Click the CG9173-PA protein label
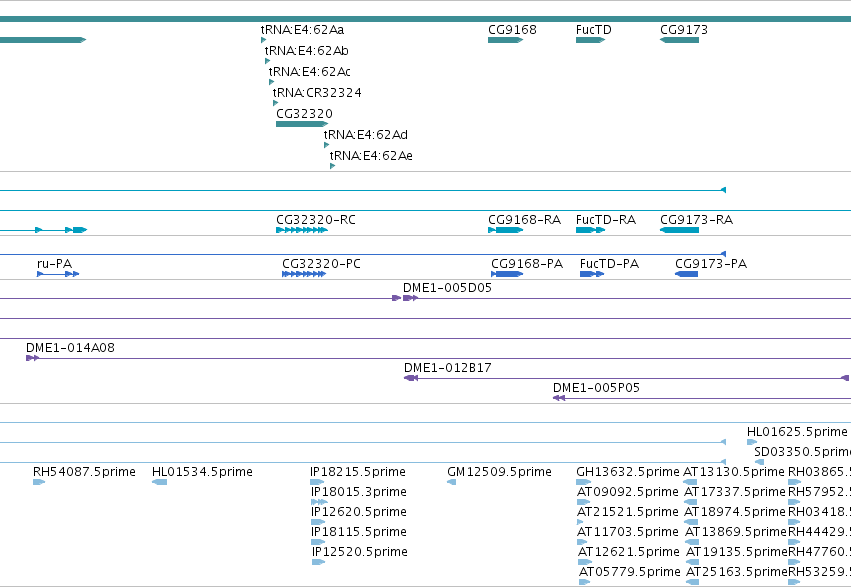The height and width of the screenshot is (587, 851). point(711,264)
